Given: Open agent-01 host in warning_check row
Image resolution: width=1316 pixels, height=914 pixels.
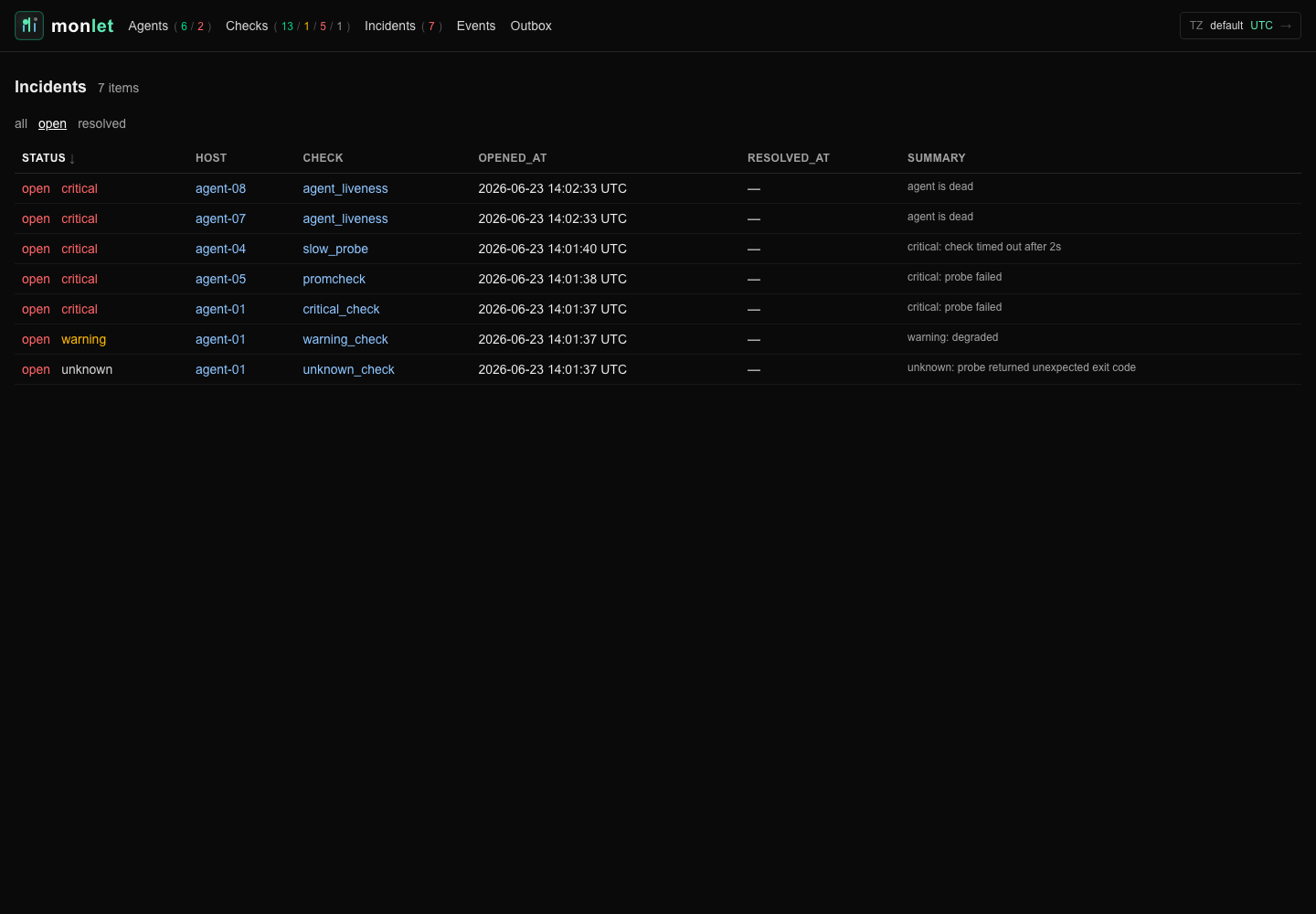Looking at the screenshot, I should 220,339.
